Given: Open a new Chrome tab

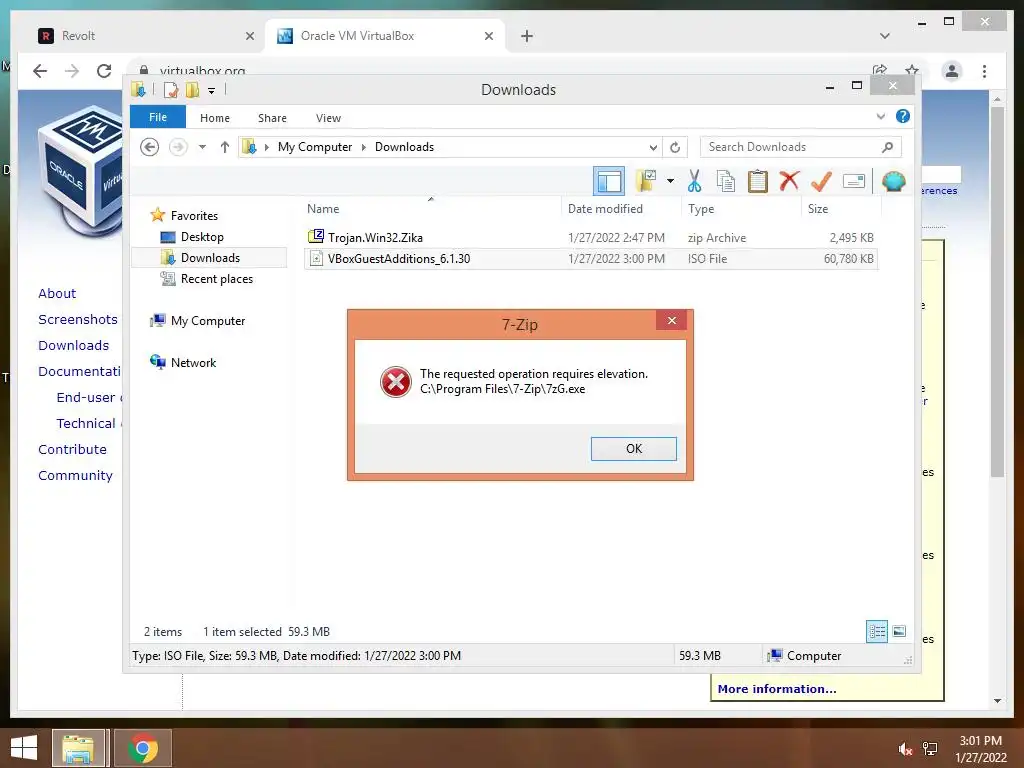Looking at the screenshot, I should [x=526, y=36].
